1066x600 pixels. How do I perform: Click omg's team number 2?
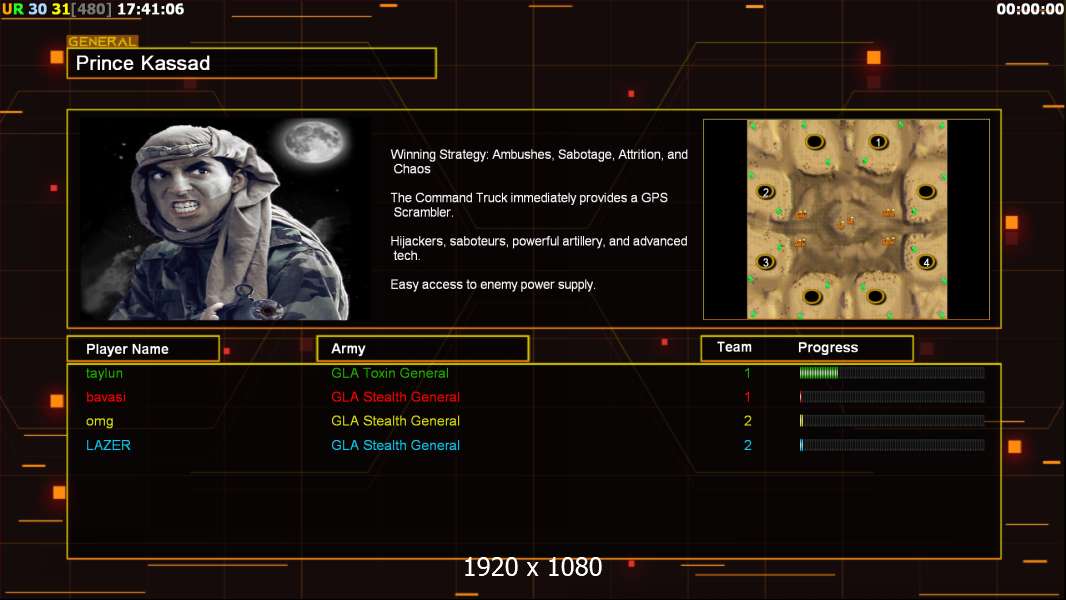click(747, 421)
